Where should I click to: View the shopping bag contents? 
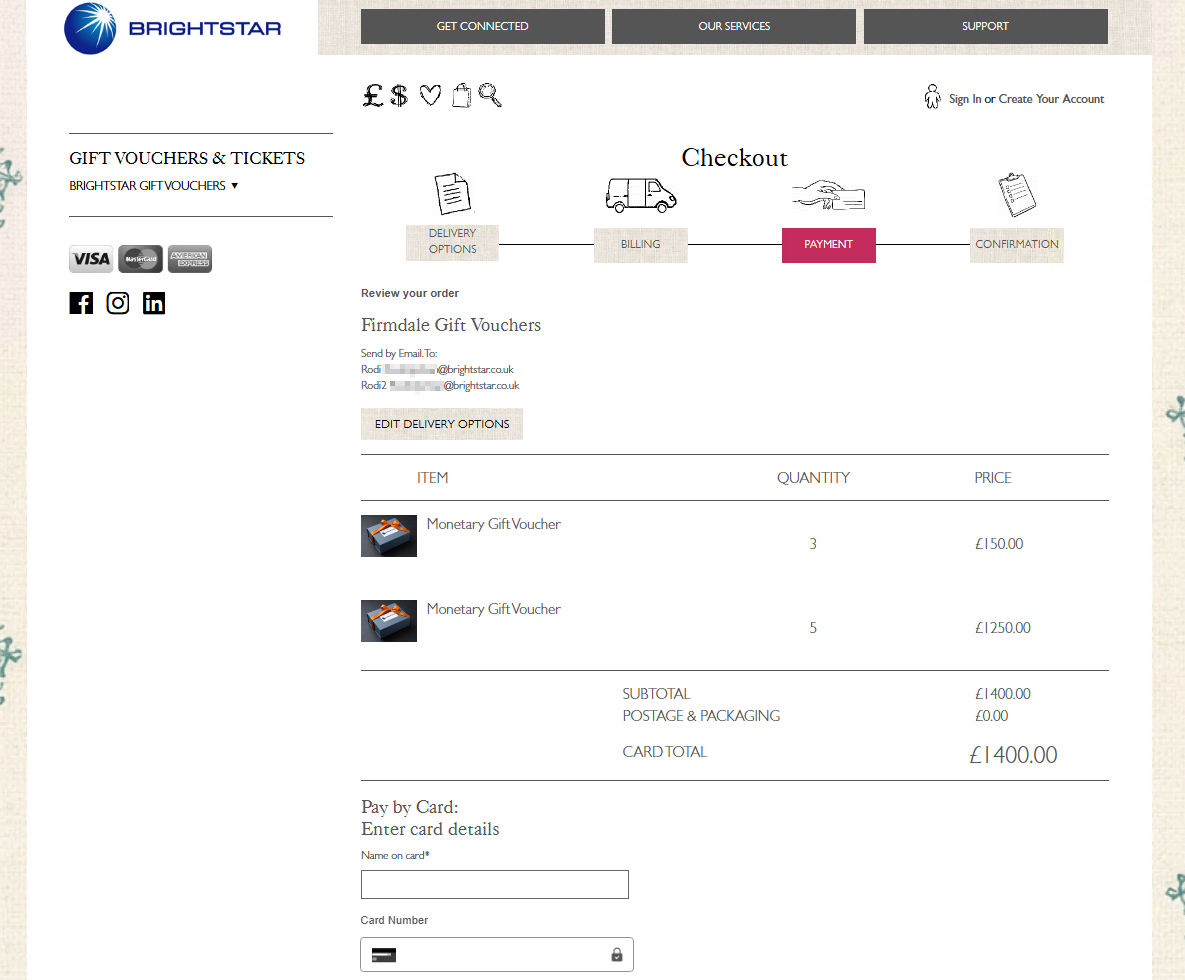coord(461,96)
